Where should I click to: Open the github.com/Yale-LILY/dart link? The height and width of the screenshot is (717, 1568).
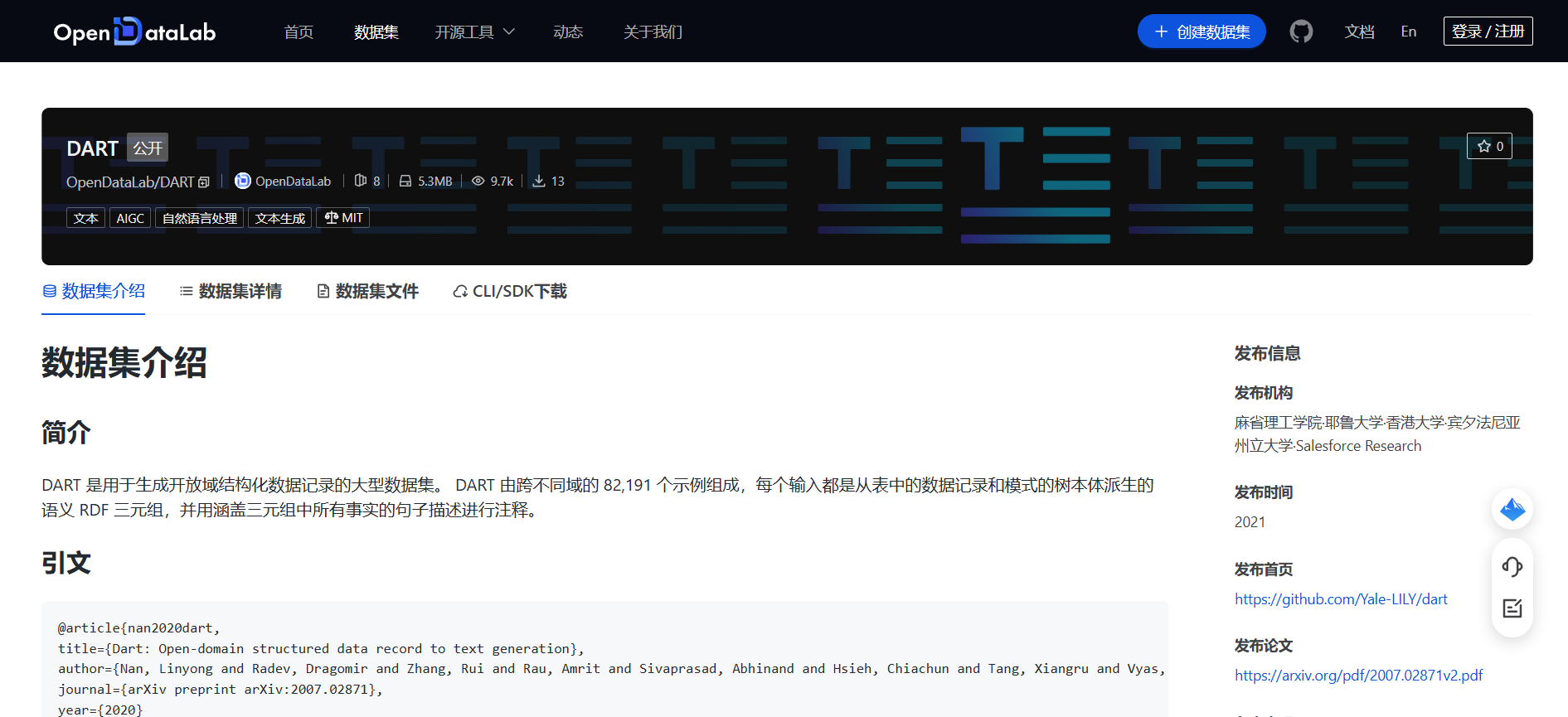1341,599
